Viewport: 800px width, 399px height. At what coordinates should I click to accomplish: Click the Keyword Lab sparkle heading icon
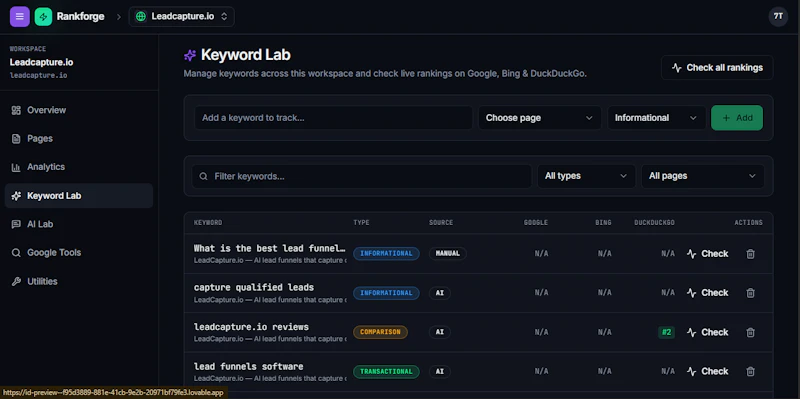tap(190, 55)
